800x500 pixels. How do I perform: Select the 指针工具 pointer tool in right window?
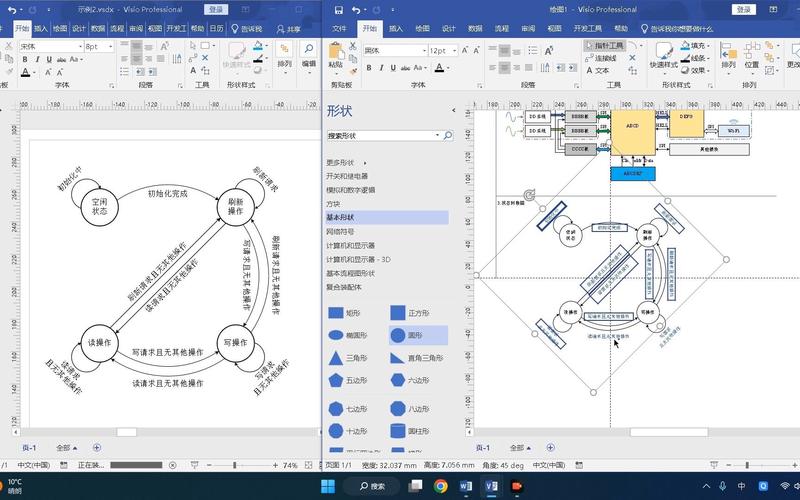(x=604, y=46)
